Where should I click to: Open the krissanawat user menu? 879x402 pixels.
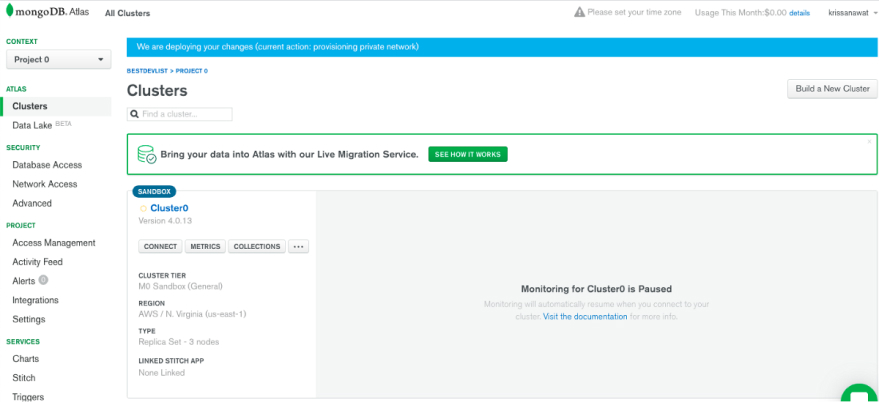coord(853,12)
